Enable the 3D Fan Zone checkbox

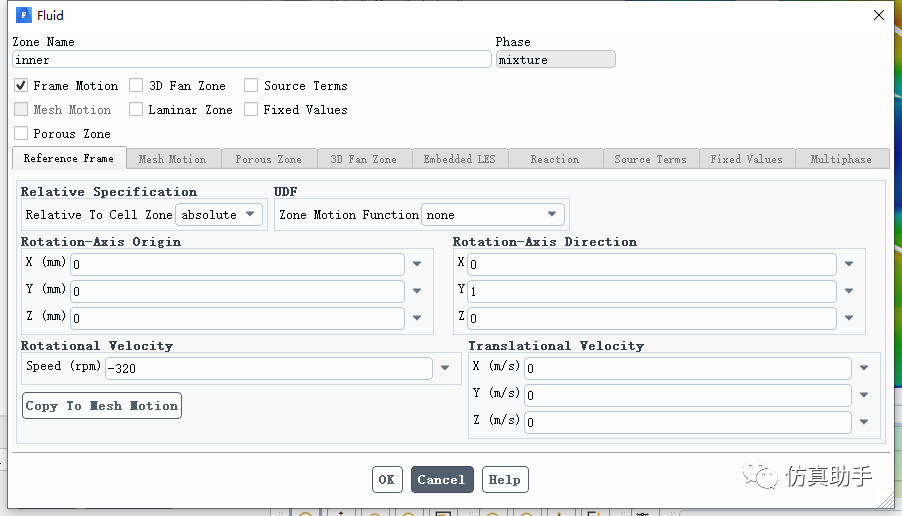(136, 86)
